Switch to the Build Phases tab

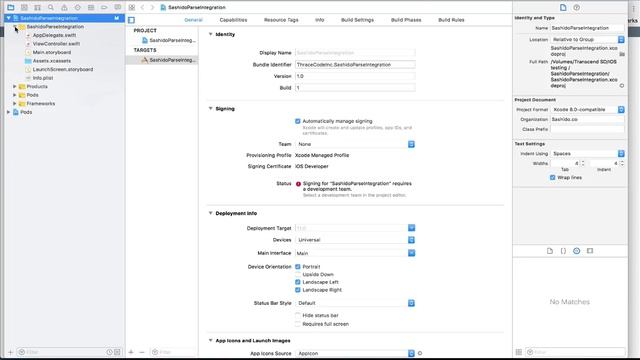tap(406, 20)
